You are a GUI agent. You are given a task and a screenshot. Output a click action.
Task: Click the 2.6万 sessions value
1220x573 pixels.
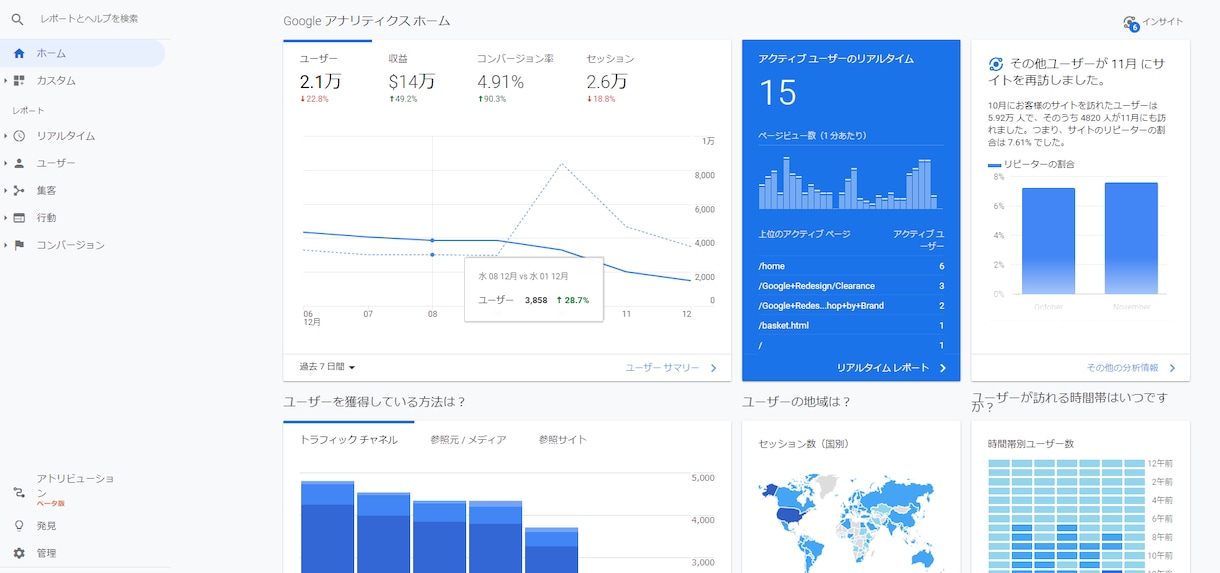tap(607, 81)
